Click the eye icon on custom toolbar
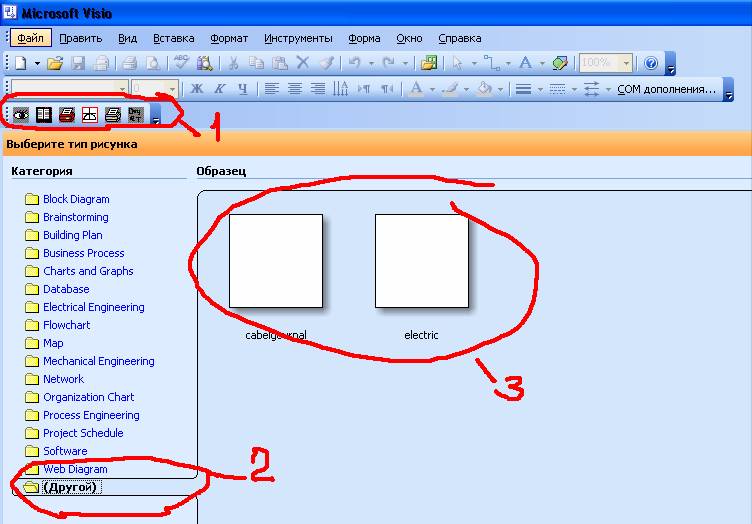The height and width of the screenshot is (524, 752). [x=21, y=115]
